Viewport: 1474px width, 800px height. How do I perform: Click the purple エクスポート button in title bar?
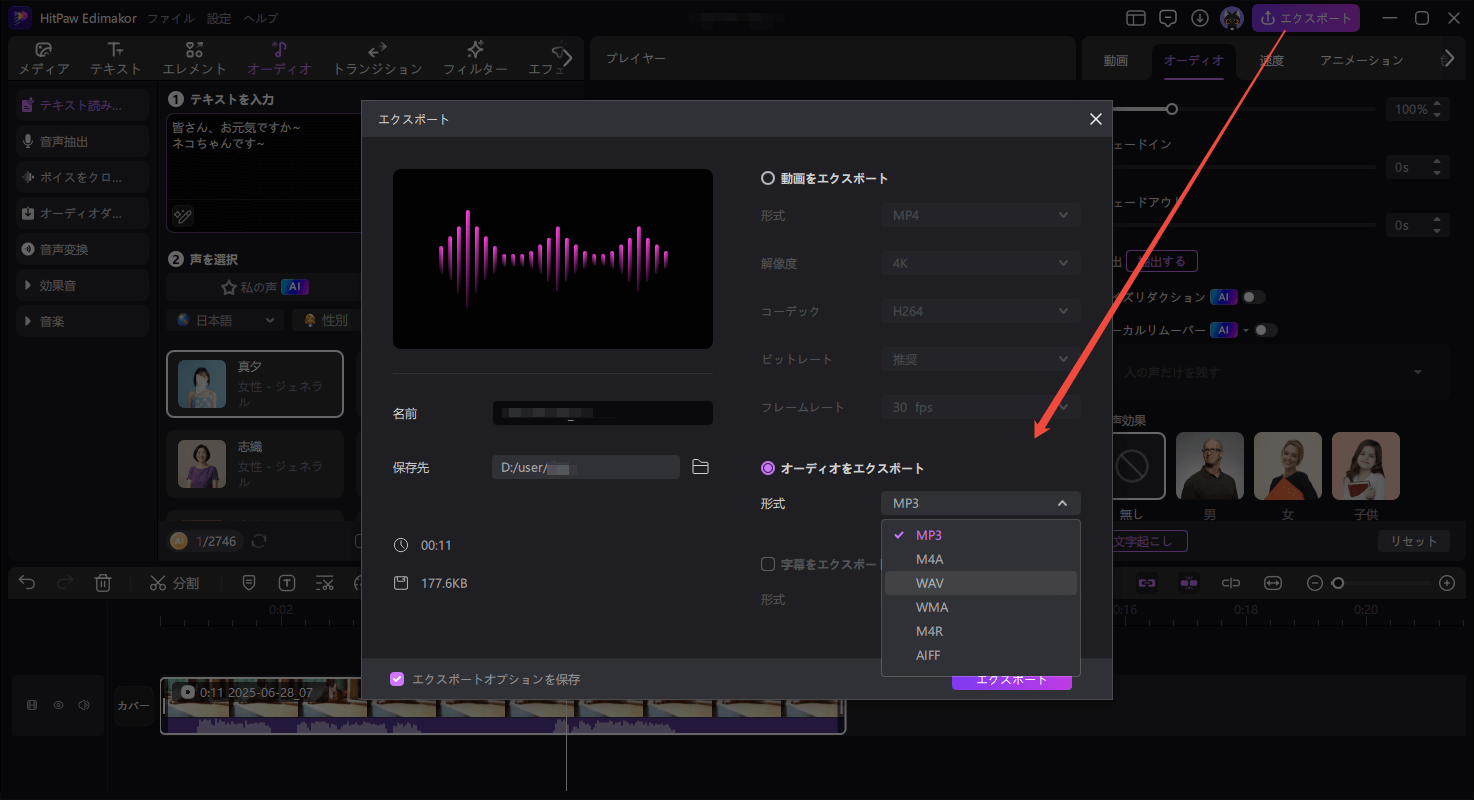1305,18
